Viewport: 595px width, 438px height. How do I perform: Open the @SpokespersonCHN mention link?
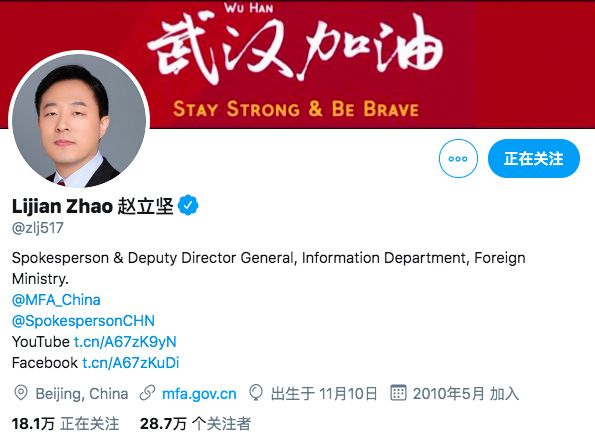[83, 321]
